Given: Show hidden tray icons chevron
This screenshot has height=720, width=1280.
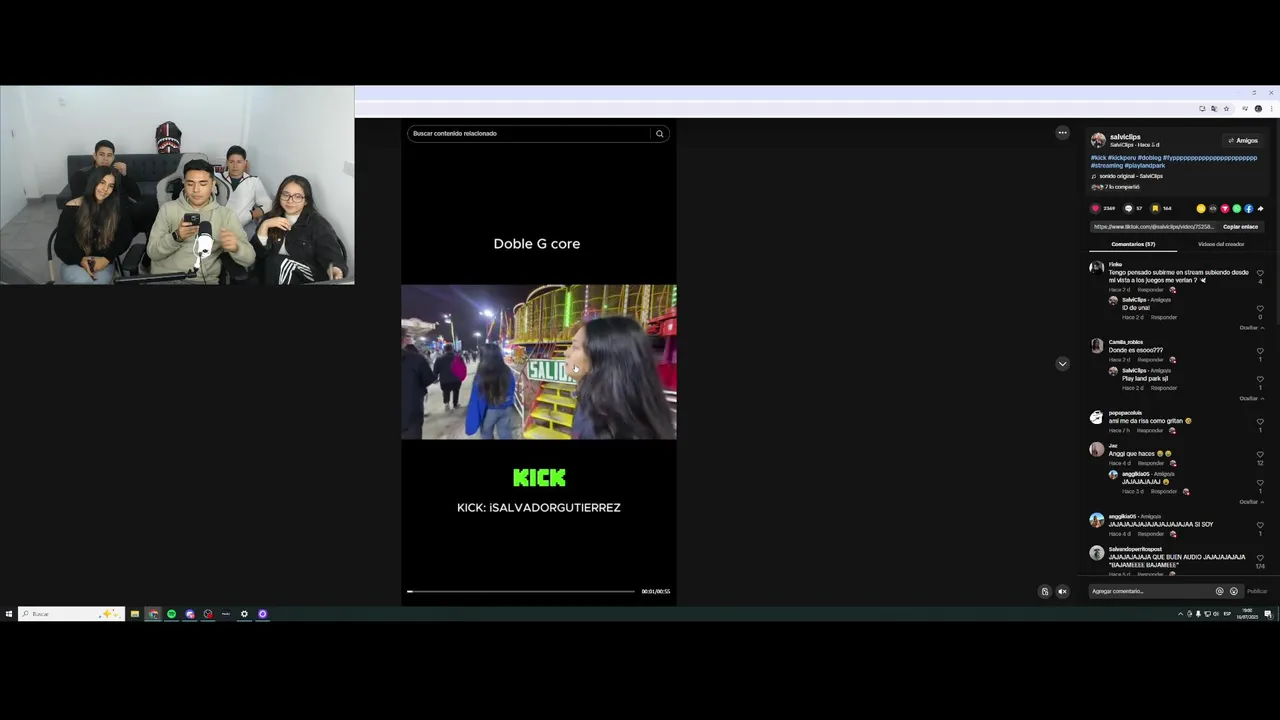Looking at the screenshot, I should (1180, 614).
